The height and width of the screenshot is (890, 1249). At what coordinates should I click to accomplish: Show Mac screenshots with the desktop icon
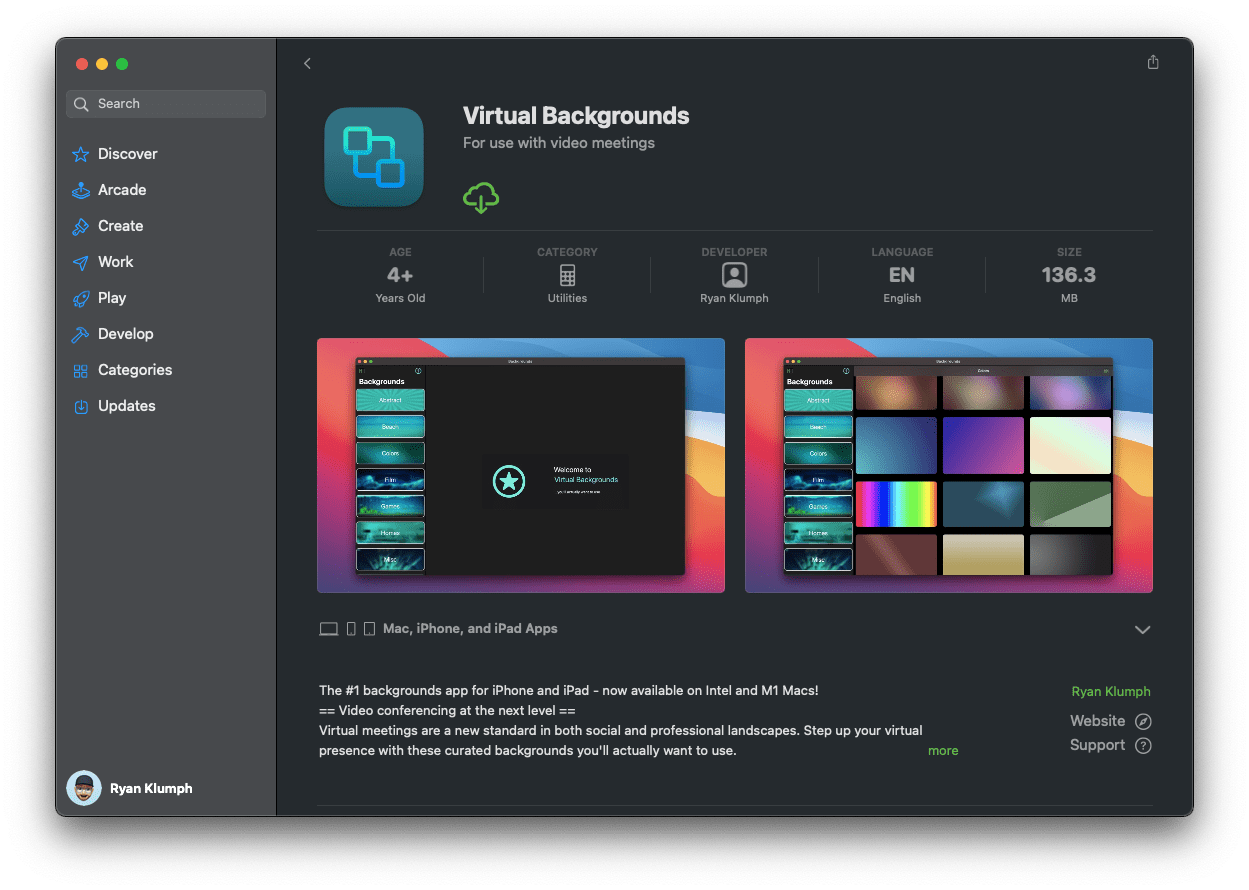click(x=329, y=628)
